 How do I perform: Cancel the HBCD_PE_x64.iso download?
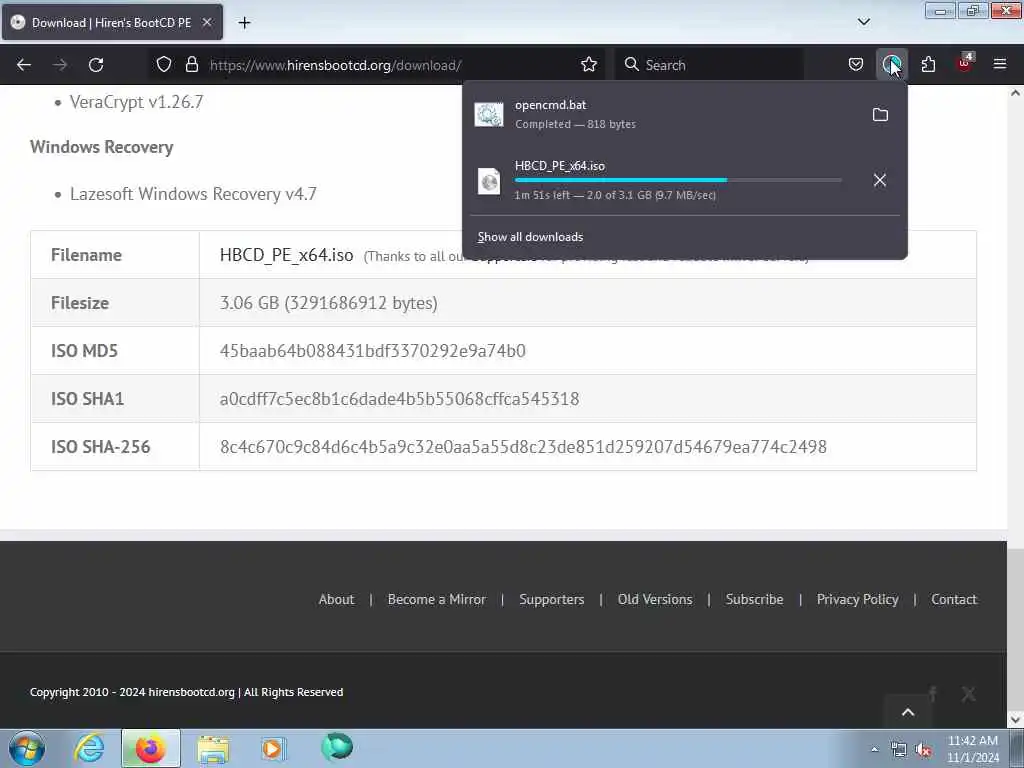pyautogui.click(x=880, y=180)
